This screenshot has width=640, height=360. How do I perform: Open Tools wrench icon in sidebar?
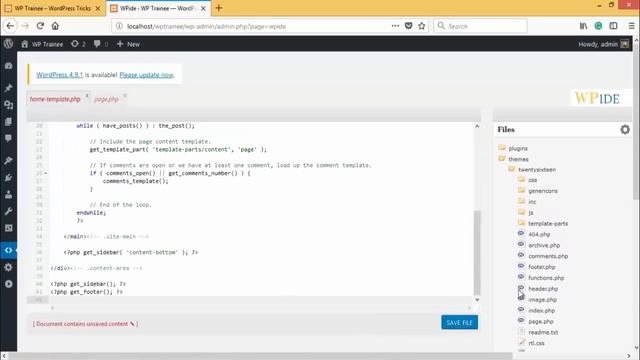point(9,211)
